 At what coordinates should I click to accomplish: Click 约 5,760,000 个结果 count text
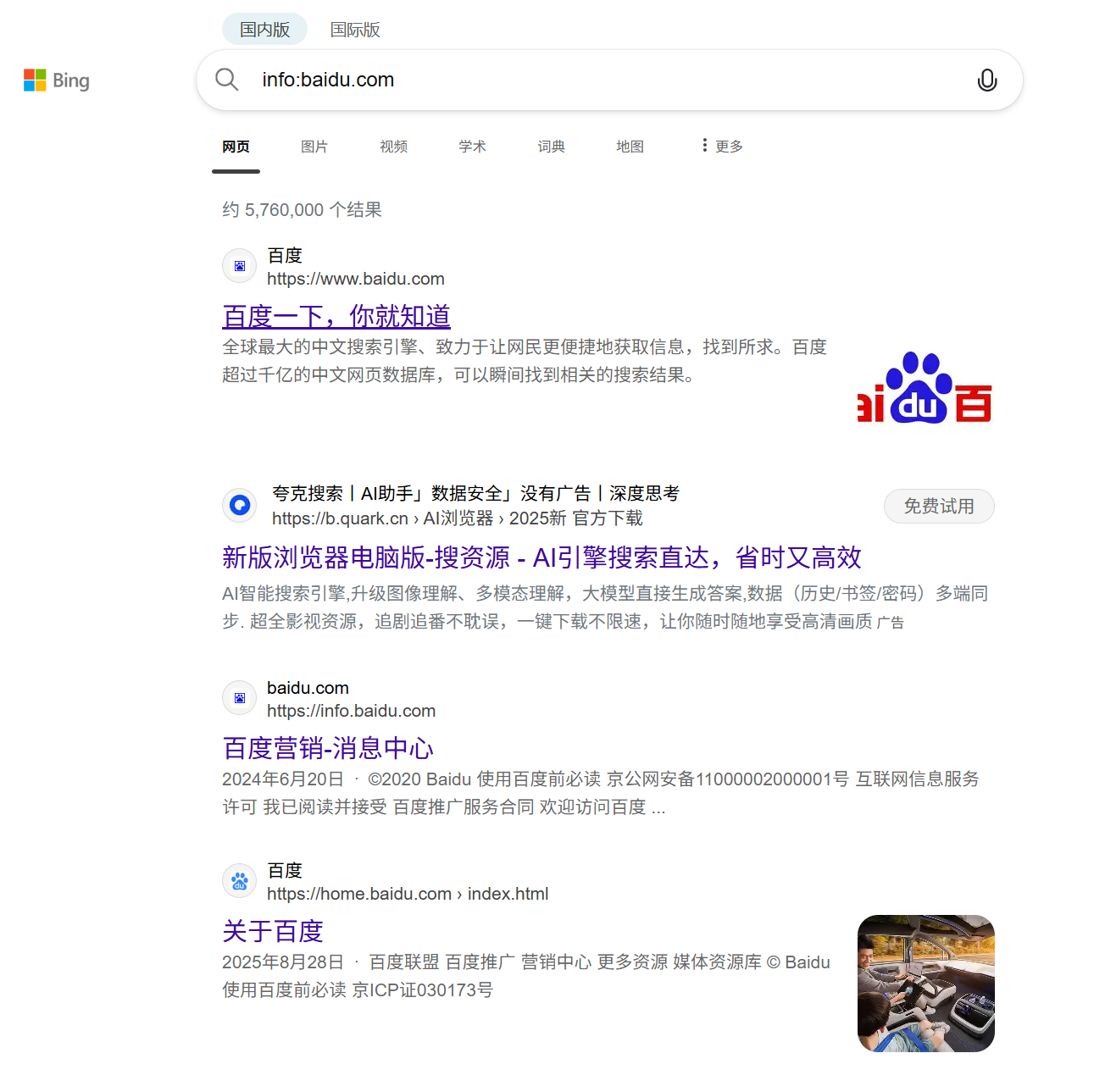[x=303, y=209]
